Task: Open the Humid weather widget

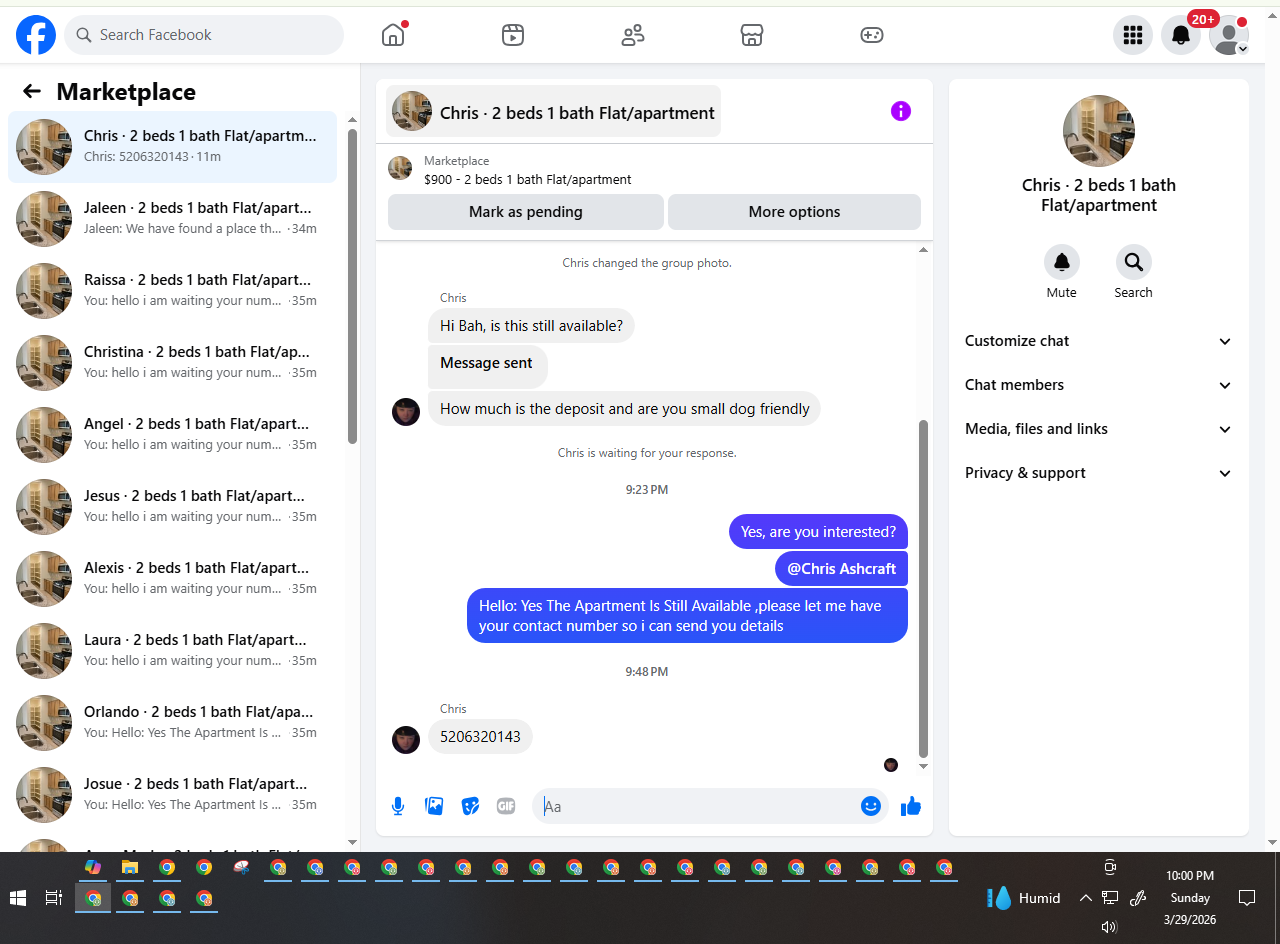Action: pyautogui.click(x=1023, y=898)
